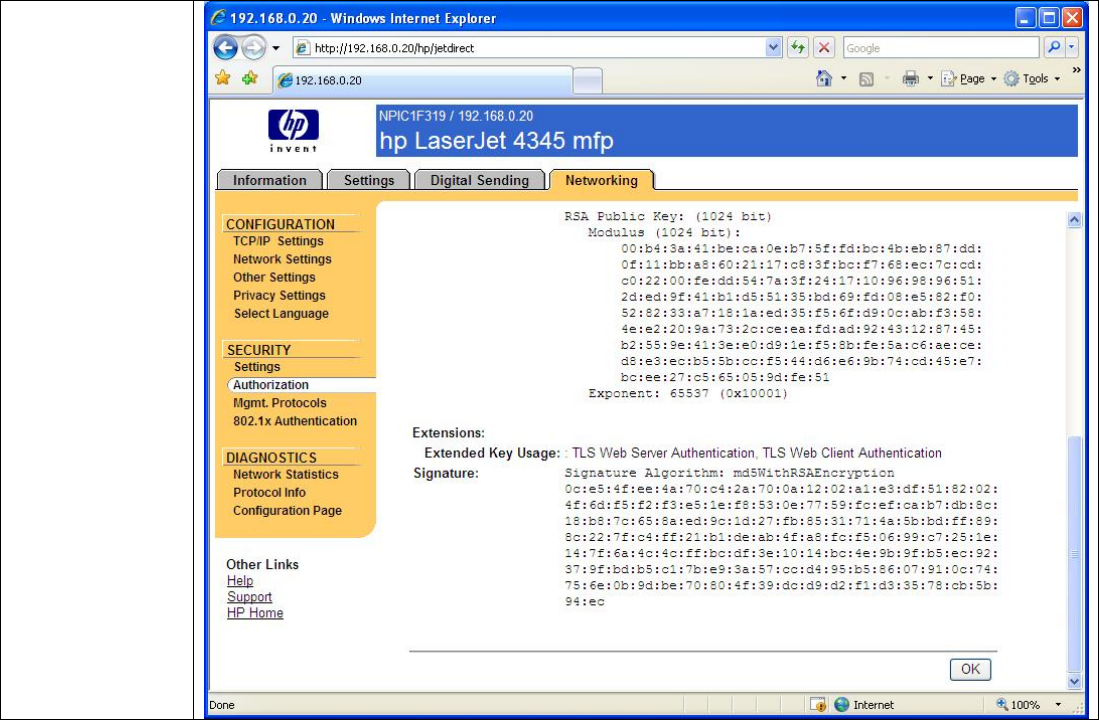The height and width of the screenshot is (720, 1099).
Task: Expand the address bar history dropdown
Action: point(773,48)
